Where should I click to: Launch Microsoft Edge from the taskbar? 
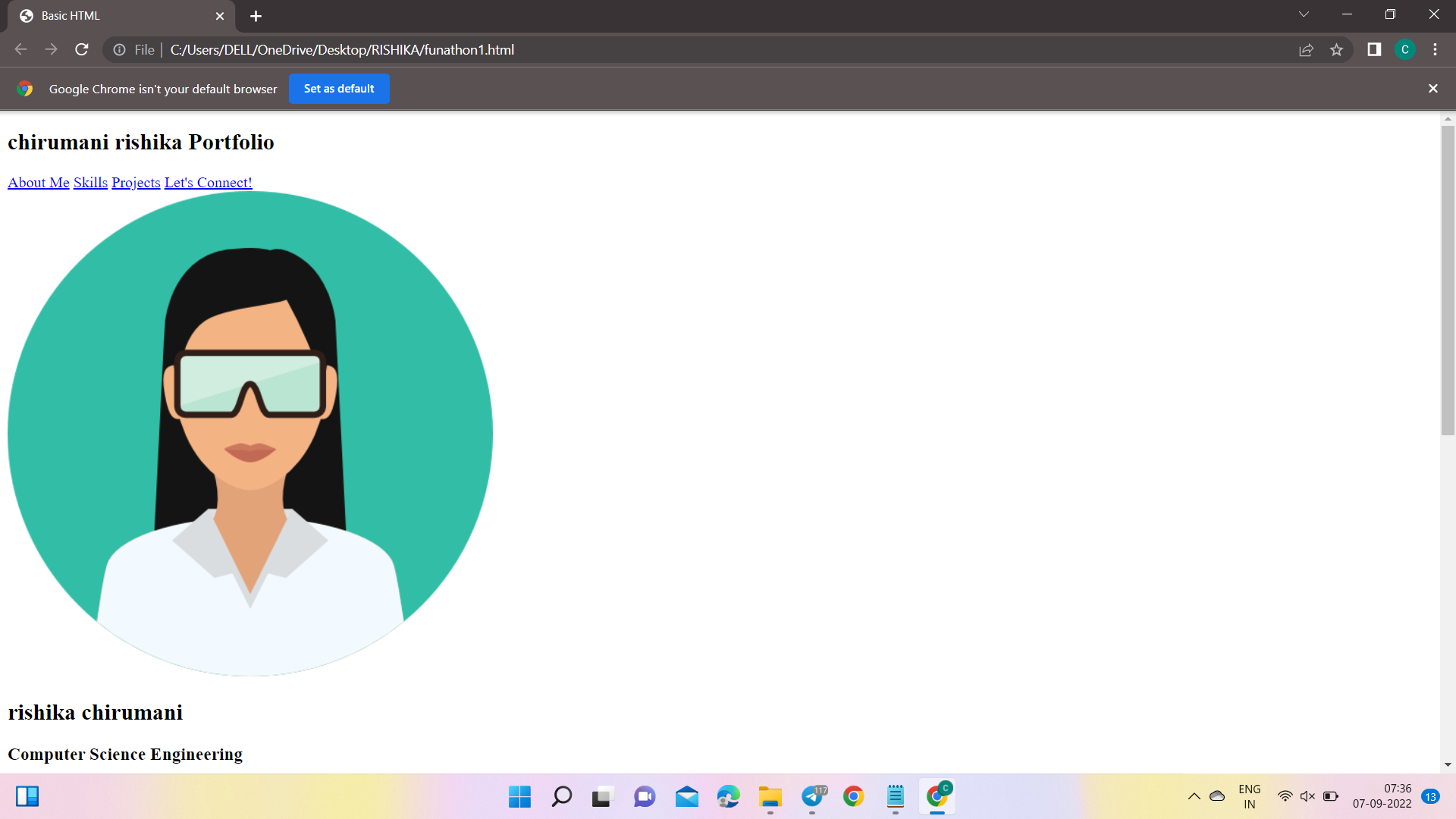[x=727, y=796]
